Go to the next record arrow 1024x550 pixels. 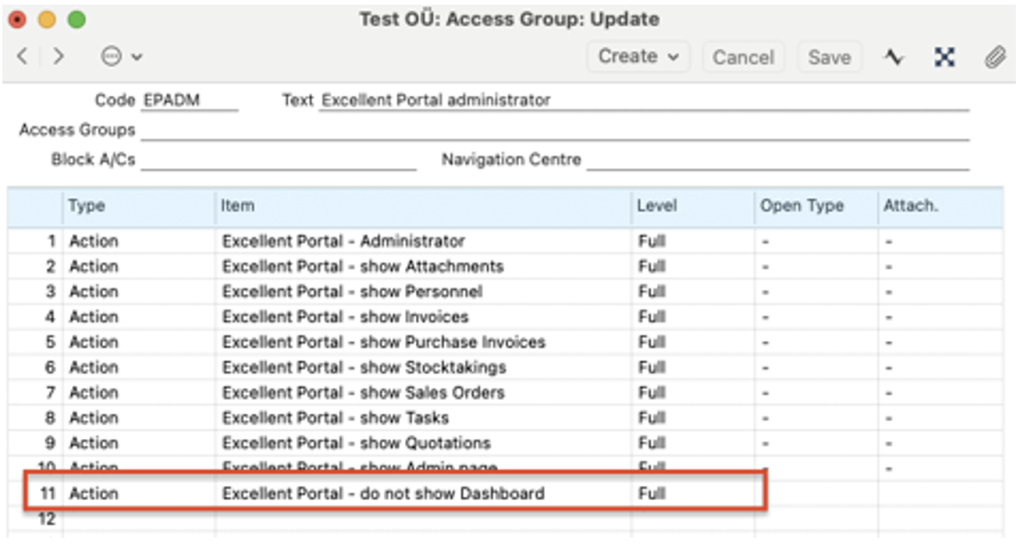click(x=59, y=57)
